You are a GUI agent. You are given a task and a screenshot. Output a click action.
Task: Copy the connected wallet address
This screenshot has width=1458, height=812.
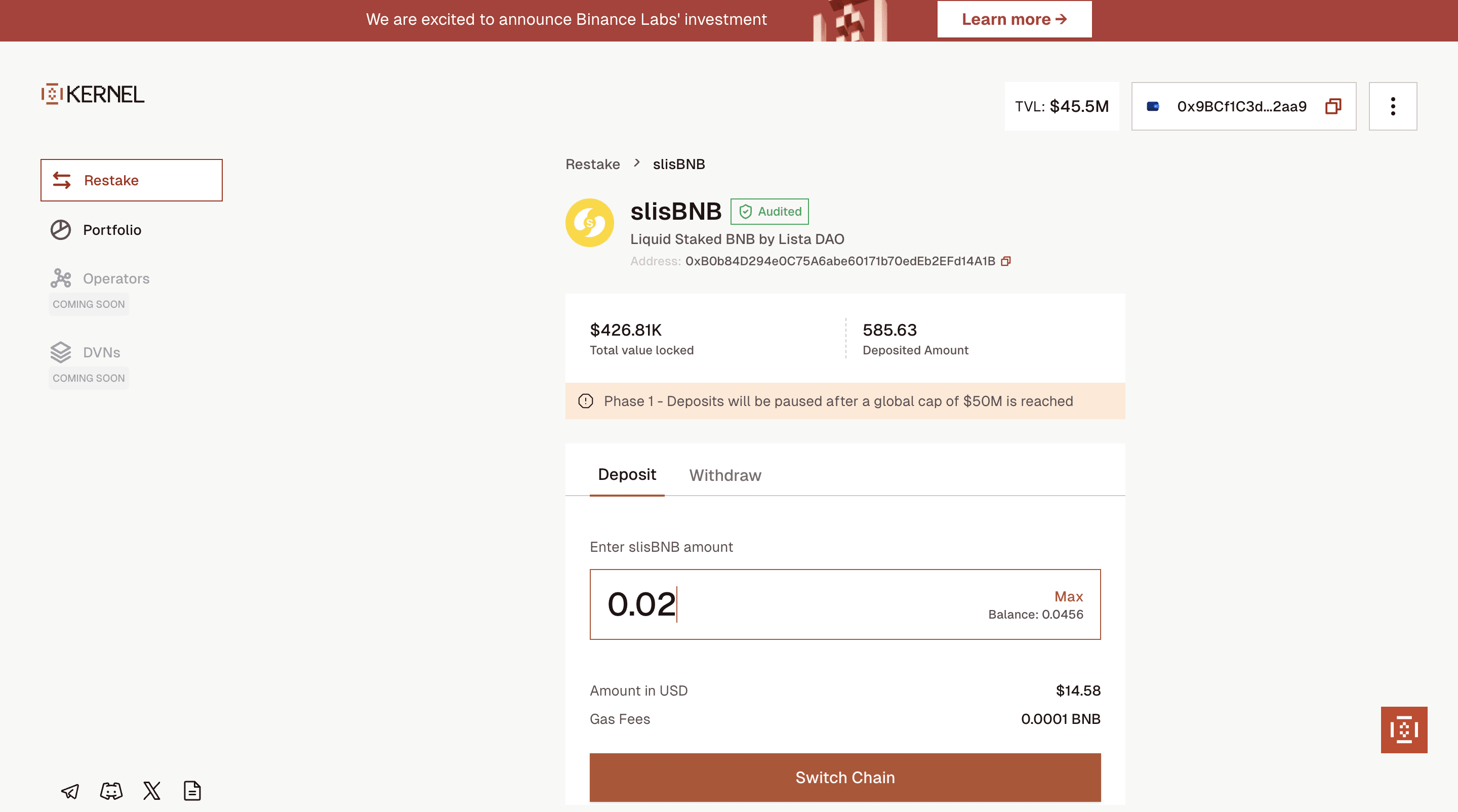tap(1333, 106)
